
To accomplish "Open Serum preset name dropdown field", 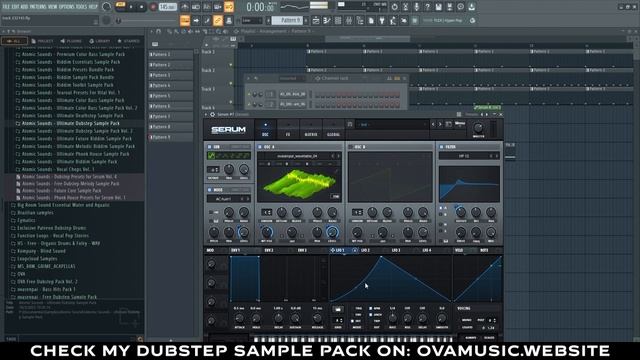I will (x=393, y=124).
